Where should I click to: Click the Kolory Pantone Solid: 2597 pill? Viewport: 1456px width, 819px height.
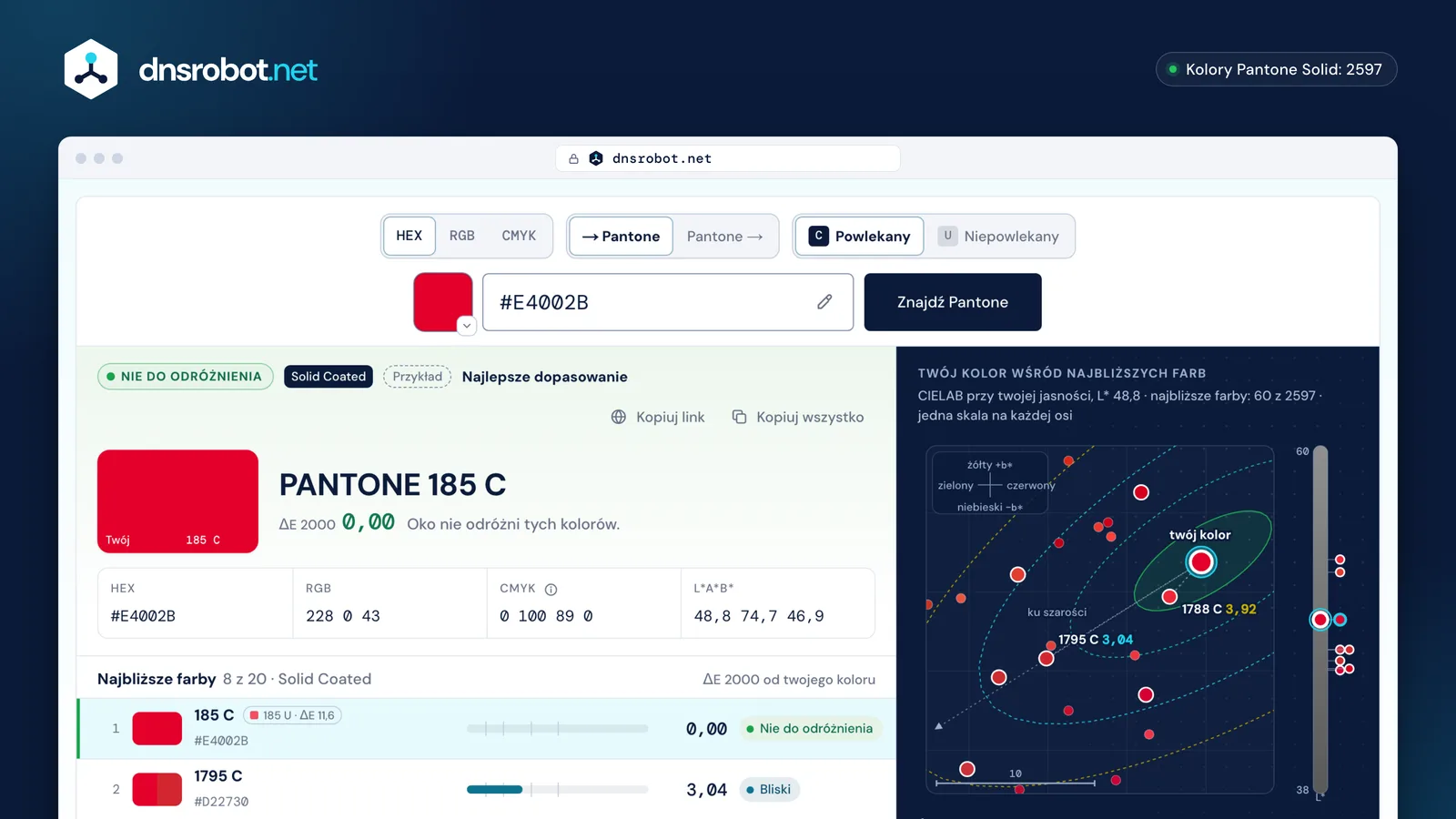(x=1276, y=69)
